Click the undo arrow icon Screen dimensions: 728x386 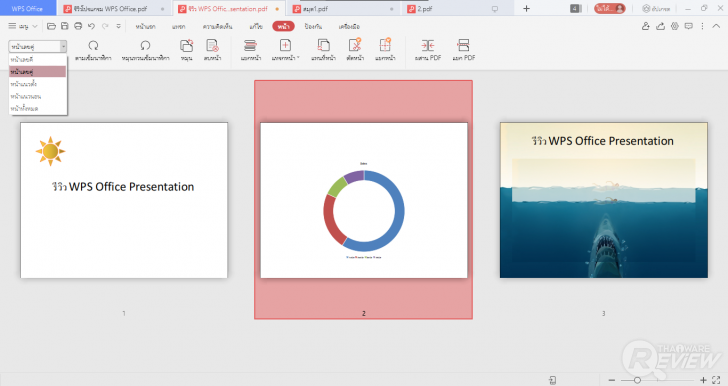click(x=91, y=26)
